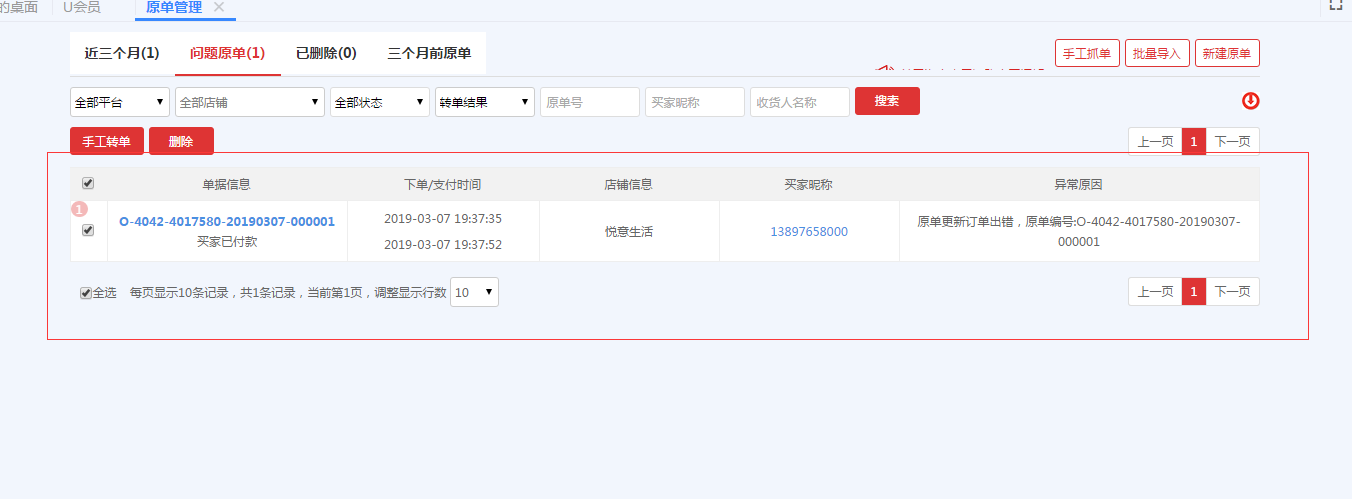Screen dimensions: 1352x499
Task: Close the 原单管理 tab
Action: [x=219, y=7]
